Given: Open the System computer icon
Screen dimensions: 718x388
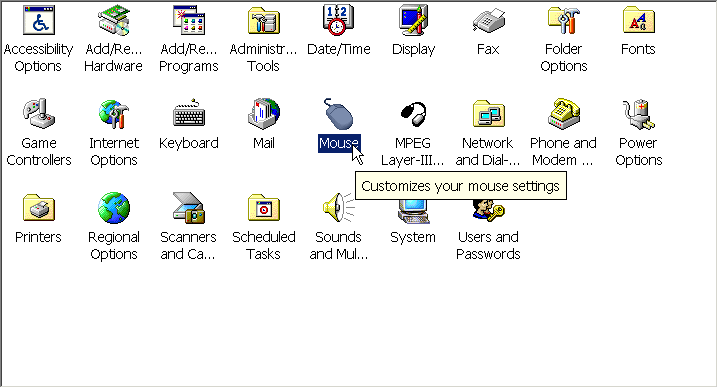Looking at the screenshot, I should coord(413,212).
